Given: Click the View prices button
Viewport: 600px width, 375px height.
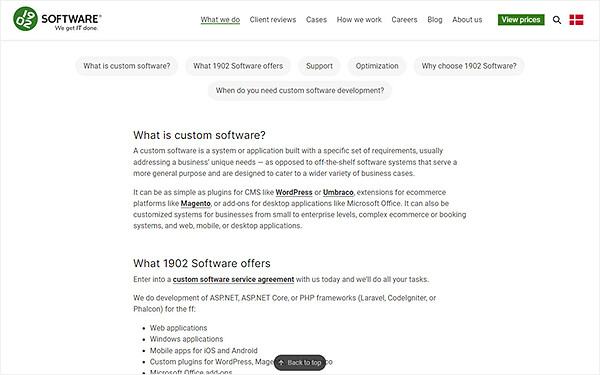Looking at the screenshot, I should tap(521, 20).
